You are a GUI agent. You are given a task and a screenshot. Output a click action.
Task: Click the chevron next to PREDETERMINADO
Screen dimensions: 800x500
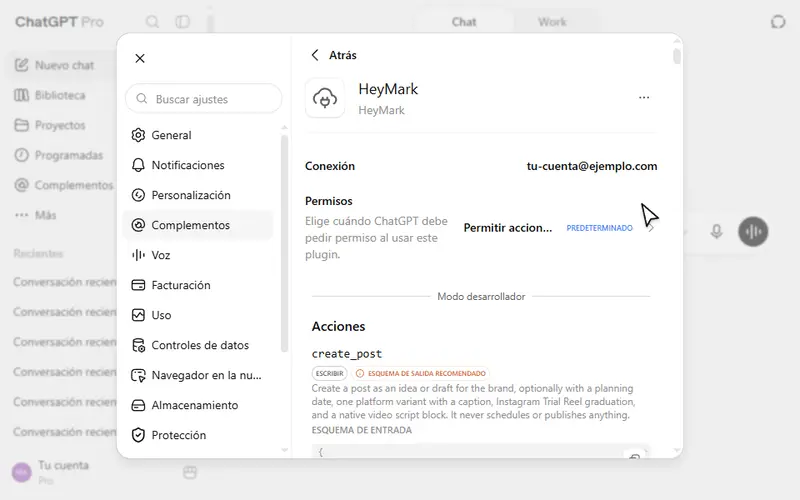coord(651,229)
